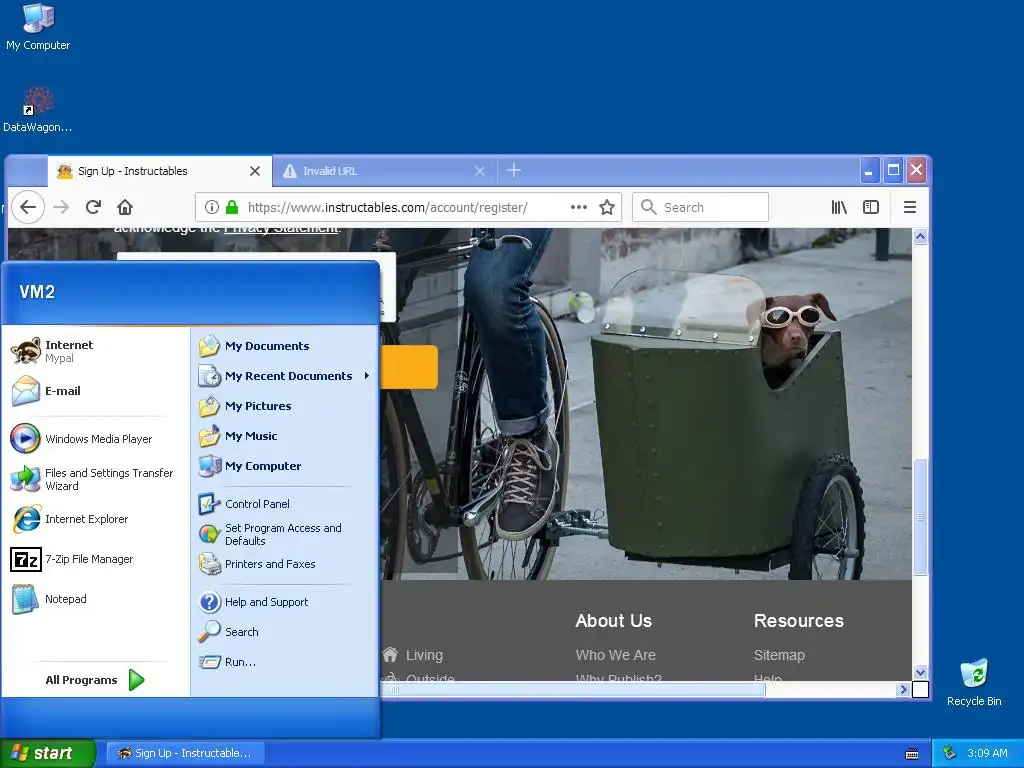The height and width of the screenshot is (768, 1024).
Task: Select the Recycle Bin desktop icon
Action: click(974, 683)
